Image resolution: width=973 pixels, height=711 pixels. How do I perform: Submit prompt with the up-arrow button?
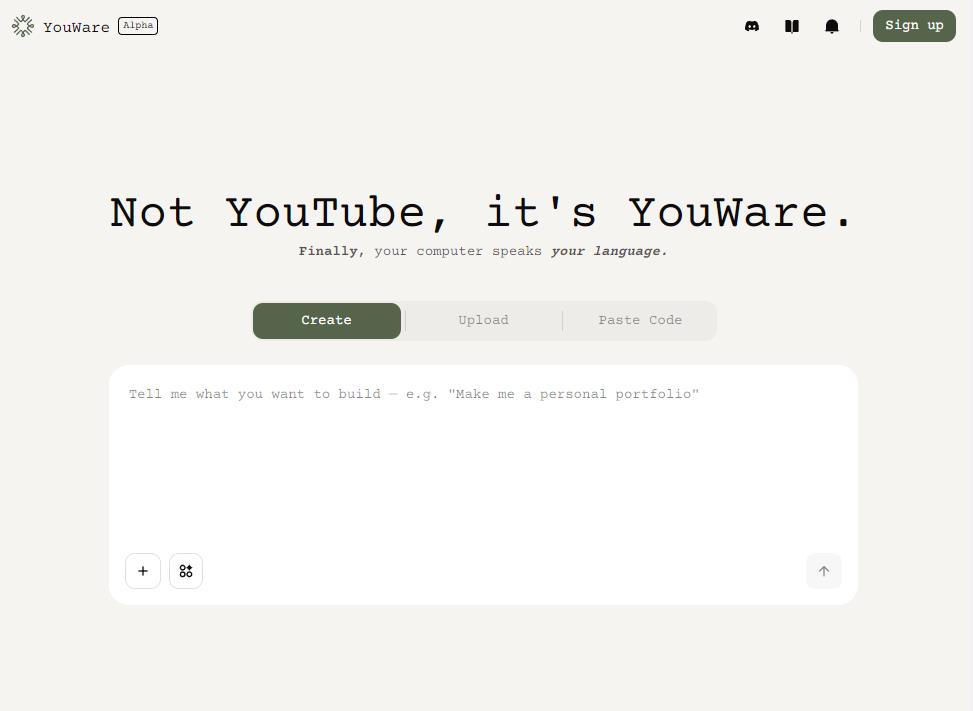click(x=823, y=571)
